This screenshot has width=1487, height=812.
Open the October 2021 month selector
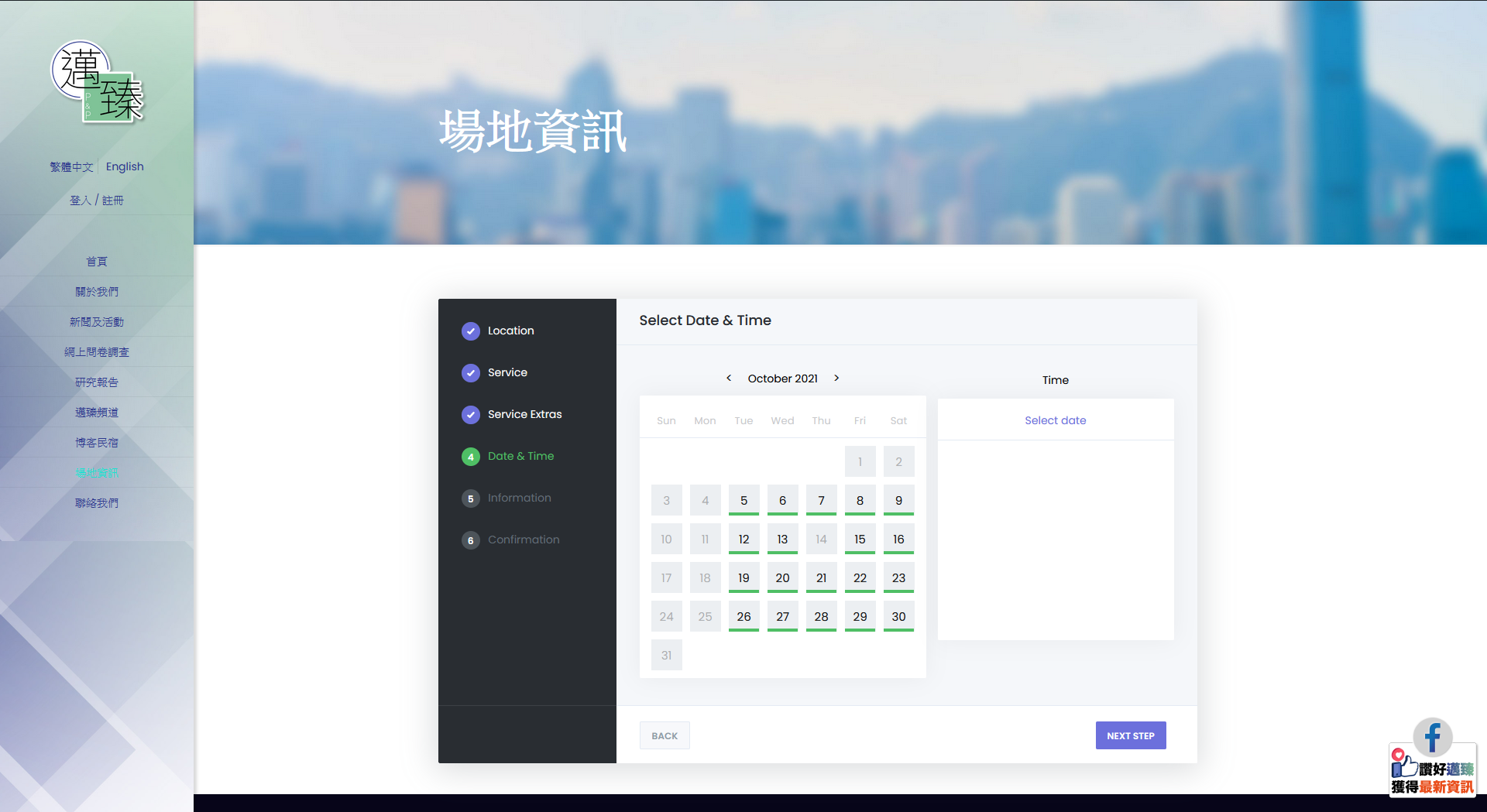(x=782, y=379)
